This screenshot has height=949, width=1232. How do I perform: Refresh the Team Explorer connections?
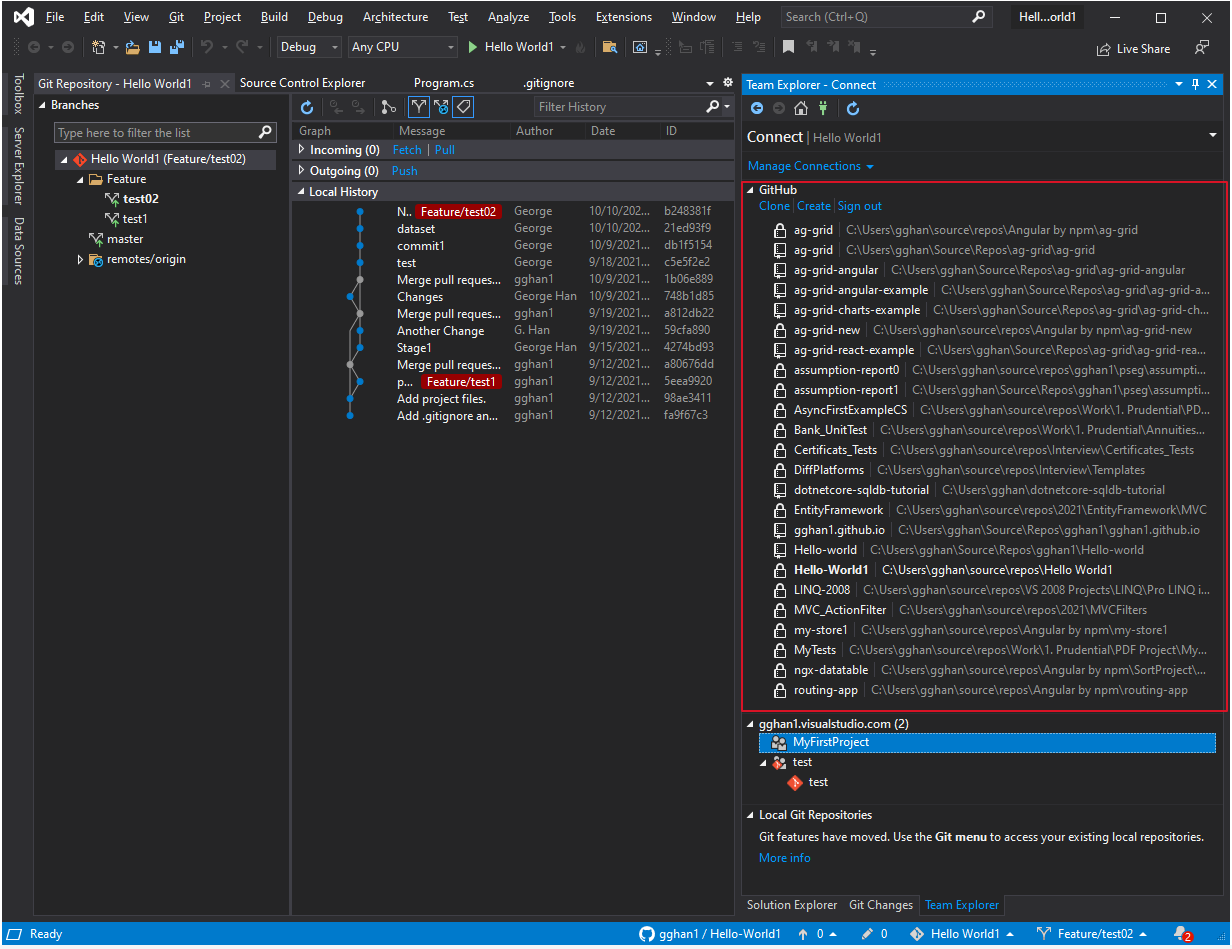(852, 108)
